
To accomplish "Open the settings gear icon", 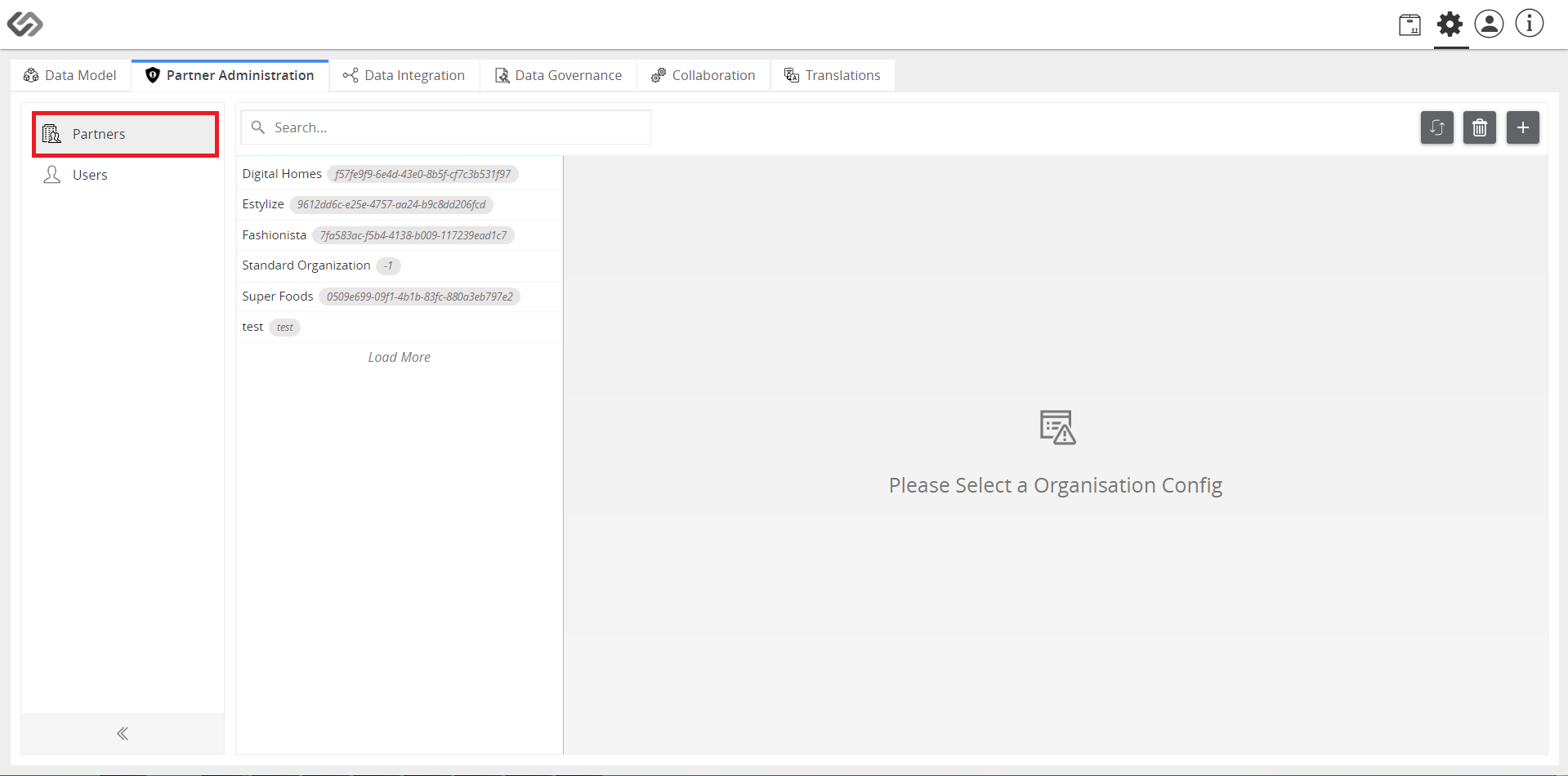I will tap(1450, 24).
